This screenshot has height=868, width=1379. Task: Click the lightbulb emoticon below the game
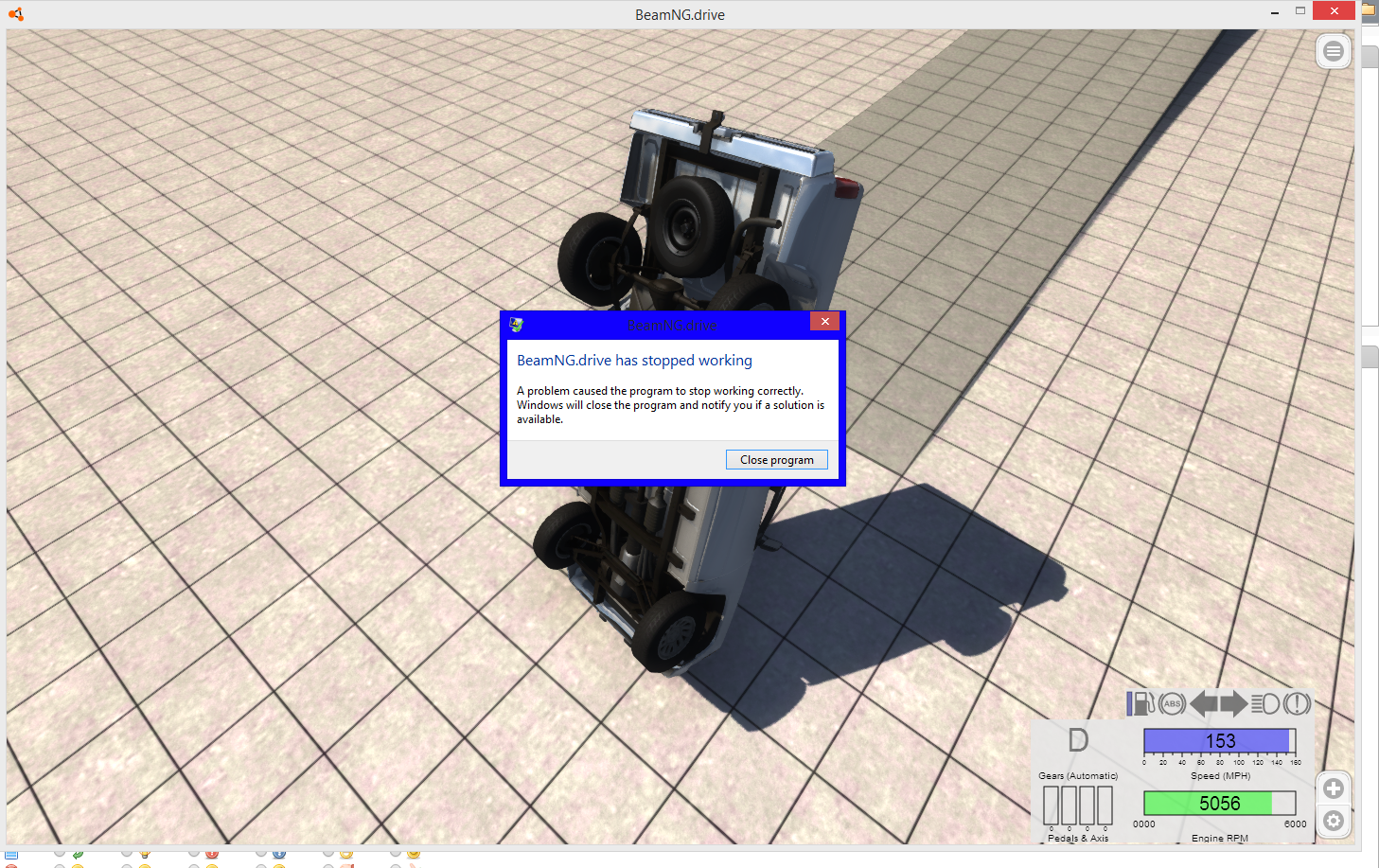click(x=145, y=853)
